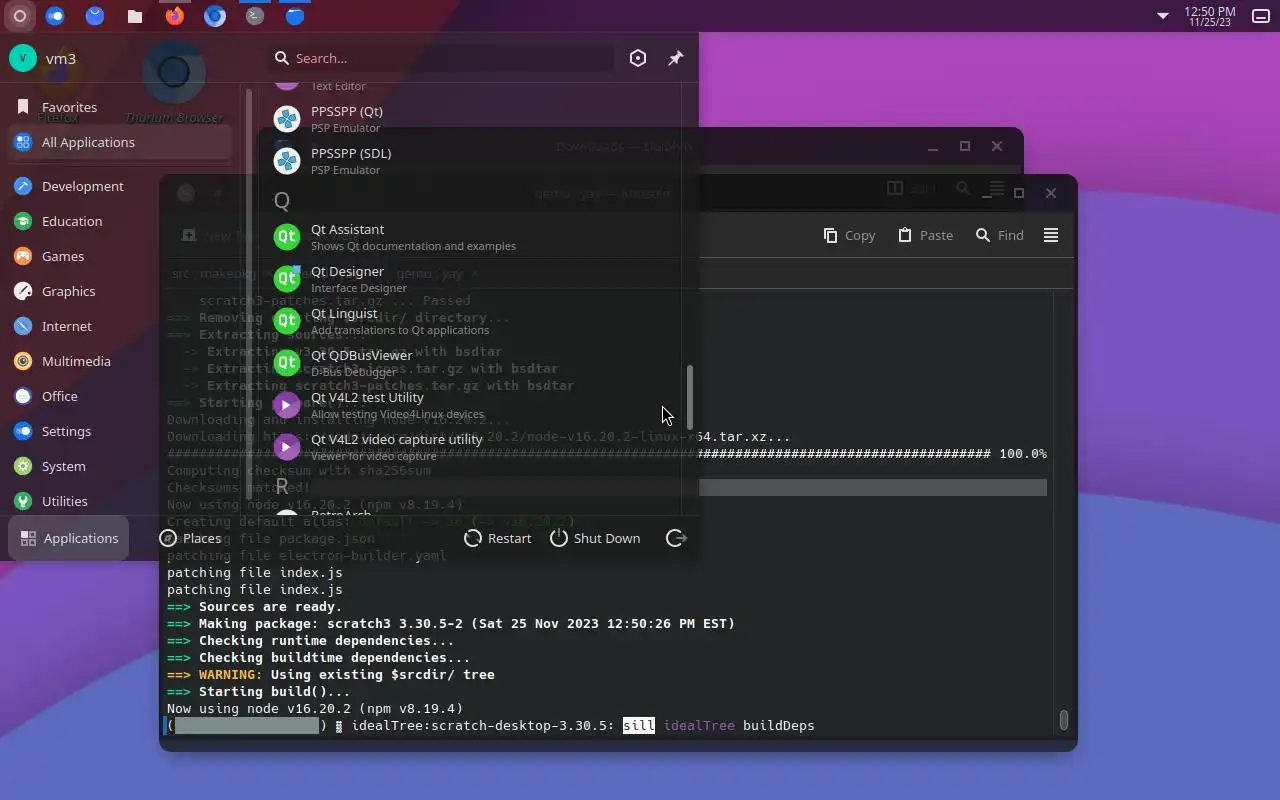Switch to Applications tab in launcher
The width and height of the screenshot is (1280, 800).
tap(69, 538)
